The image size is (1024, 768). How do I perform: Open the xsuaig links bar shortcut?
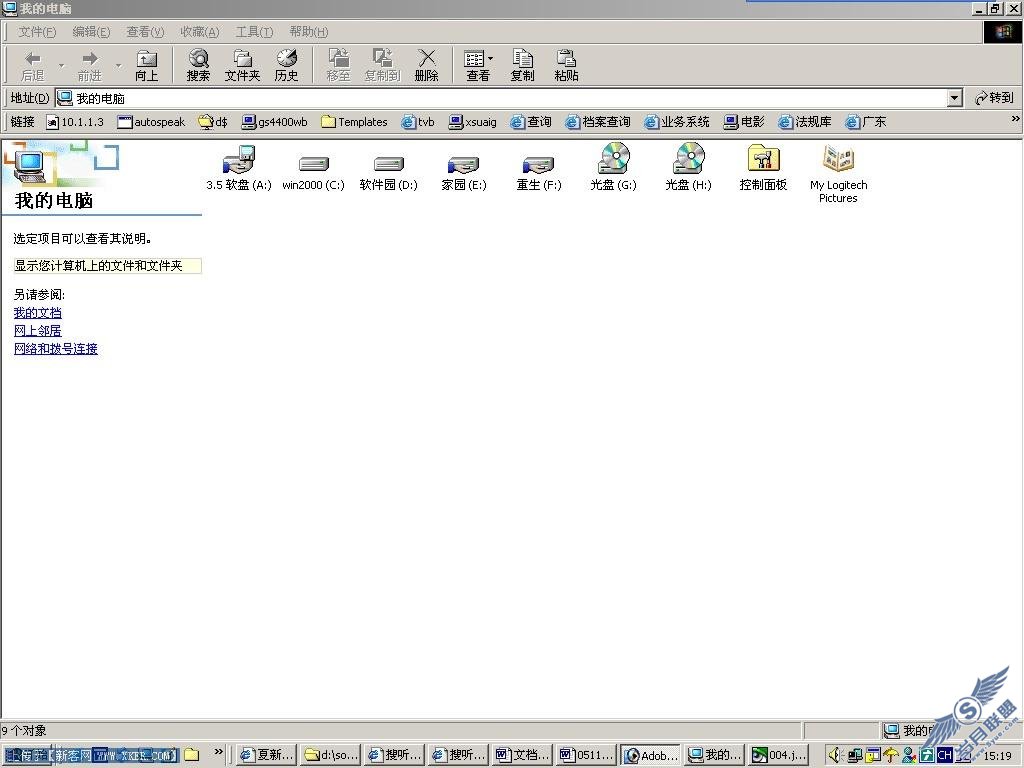point(473,122)
